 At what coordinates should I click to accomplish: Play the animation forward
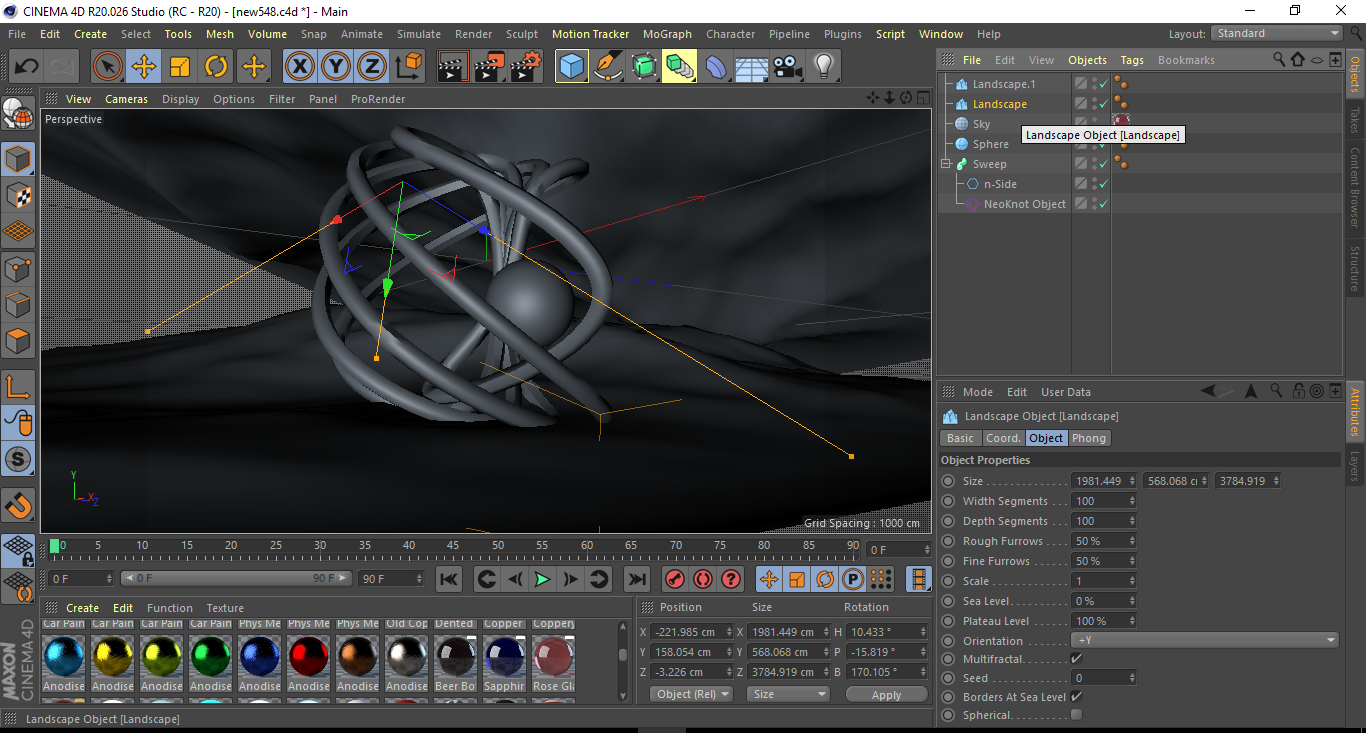542,579
